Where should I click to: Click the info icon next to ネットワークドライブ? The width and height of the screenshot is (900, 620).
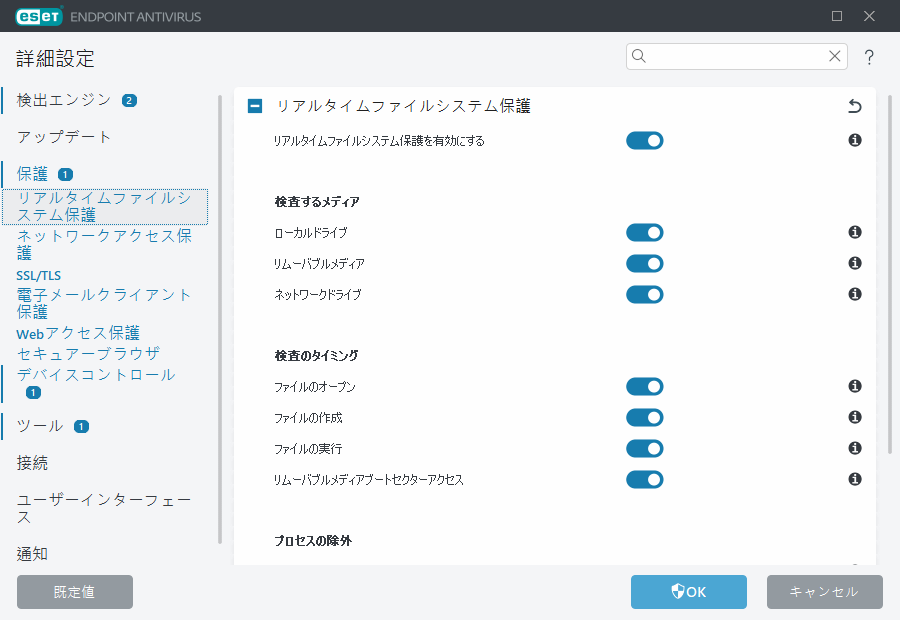pyautogui.click(x=855, y=294)
